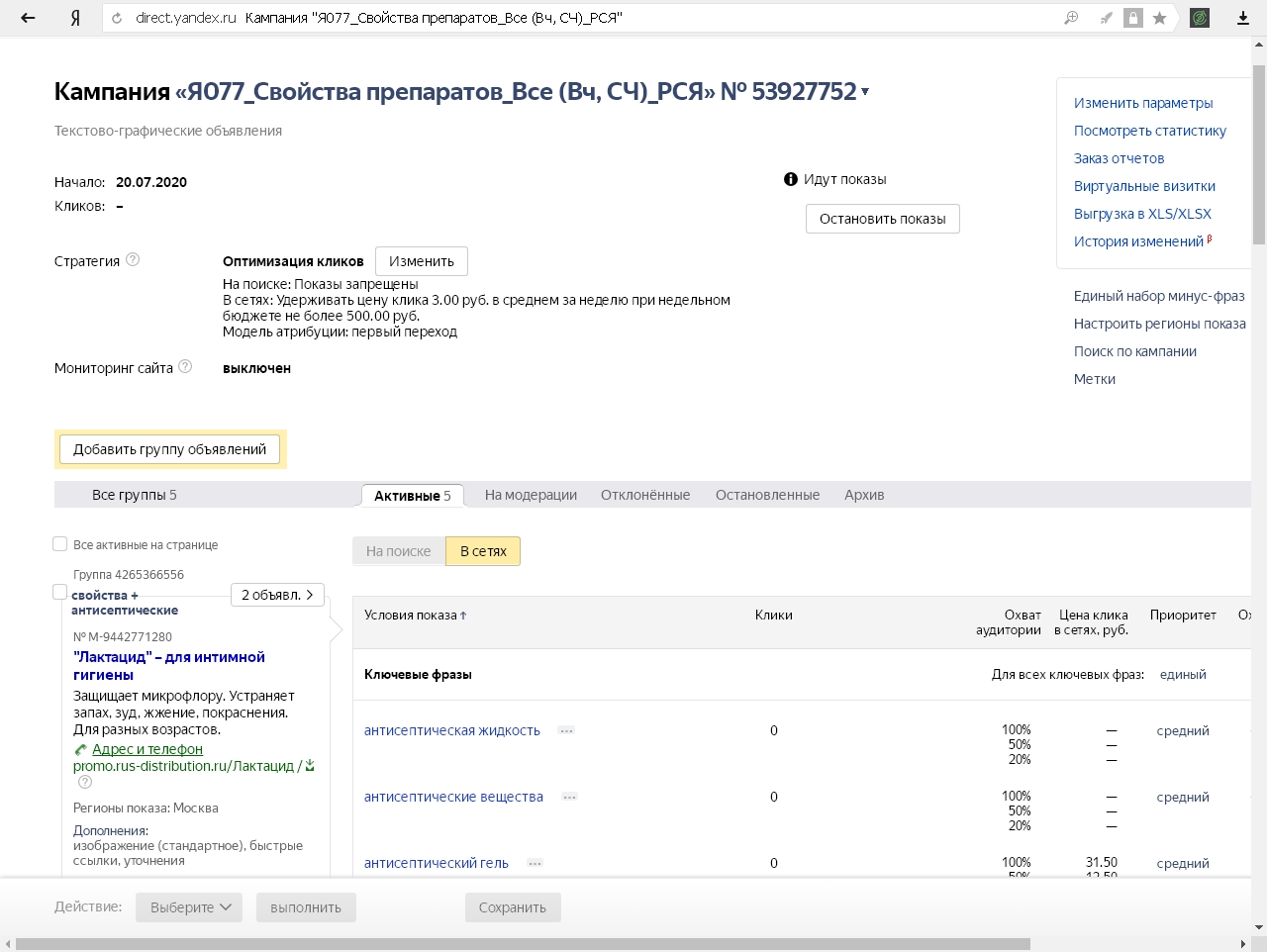Click the help icon next to Мониторинг сайта
The image size is (1267, 952).
tap(185, 367)
